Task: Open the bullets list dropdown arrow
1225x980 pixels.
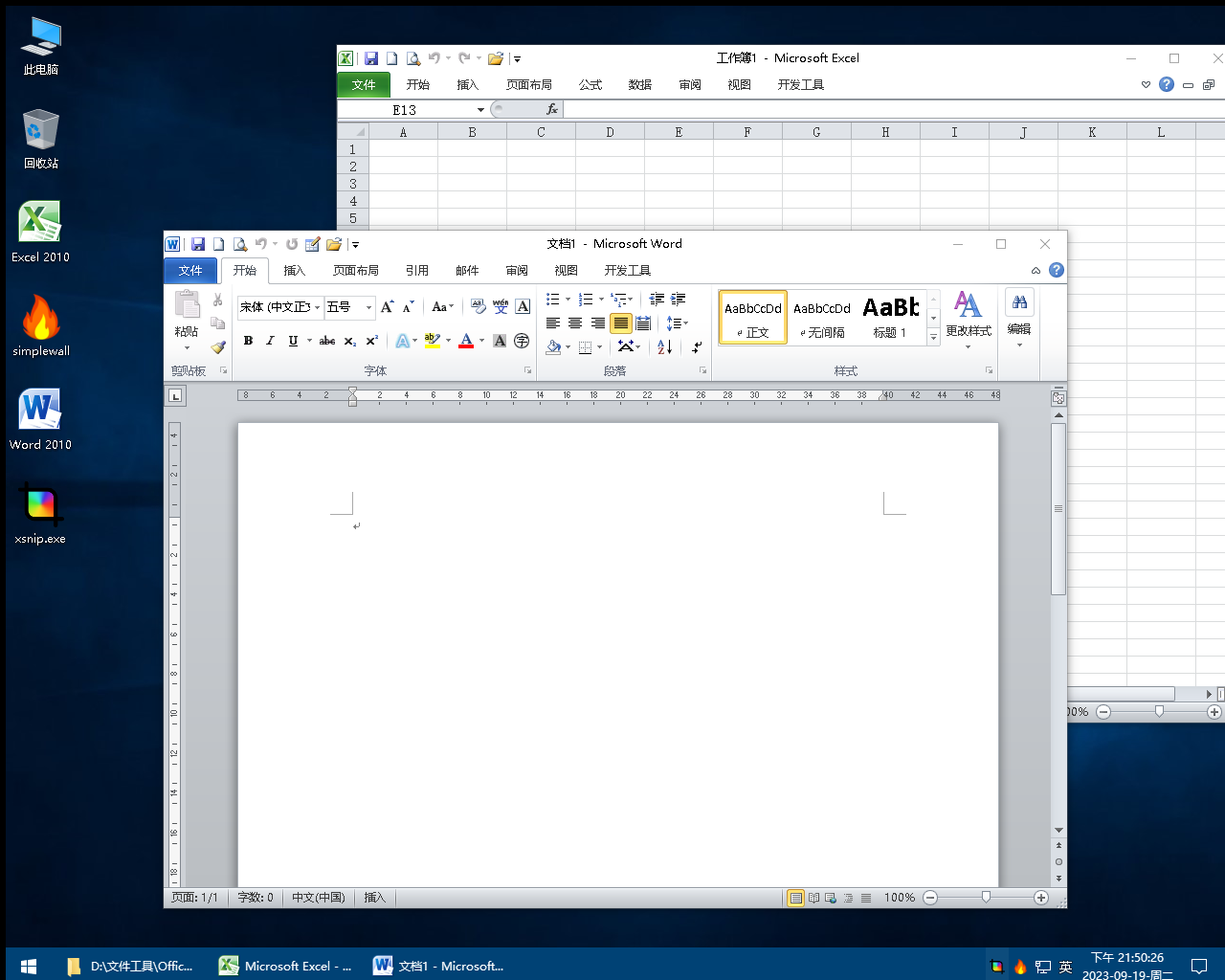Action: point(568,300)
